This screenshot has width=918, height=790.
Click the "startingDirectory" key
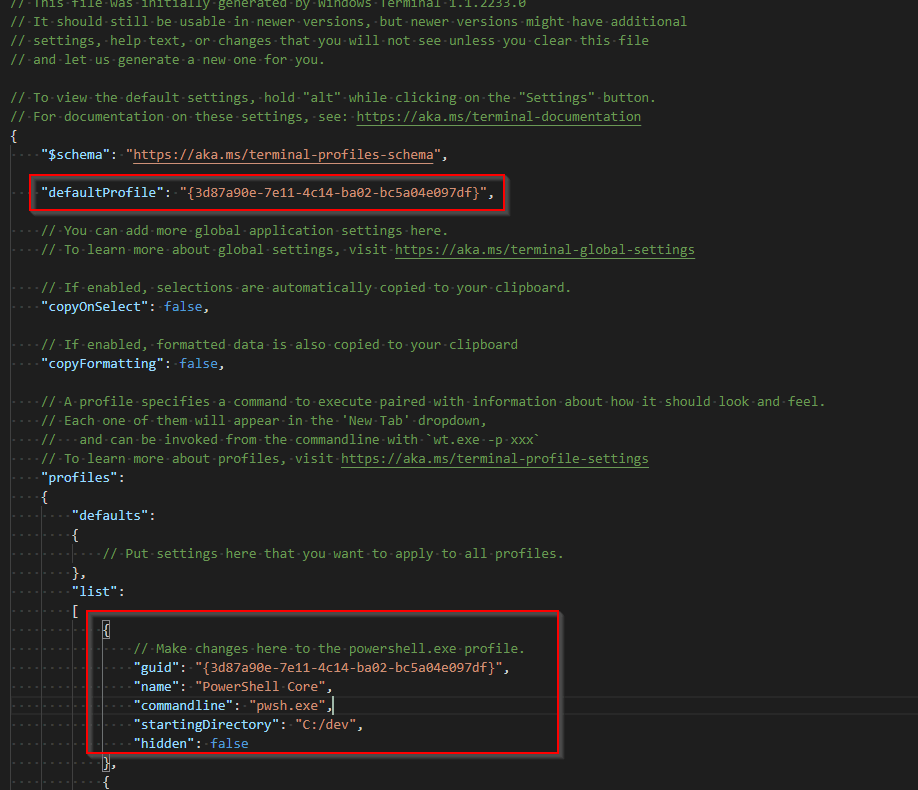pos(207,724)
